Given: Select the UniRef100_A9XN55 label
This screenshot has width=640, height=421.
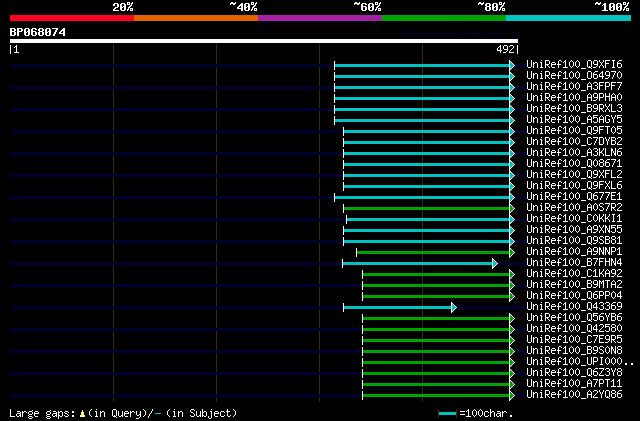Looking at the screenshot, I should pos(574,230).
